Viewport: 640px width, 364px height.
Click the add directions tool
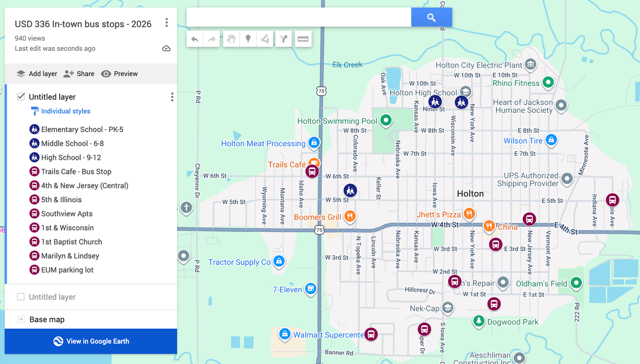pos(283,39)
